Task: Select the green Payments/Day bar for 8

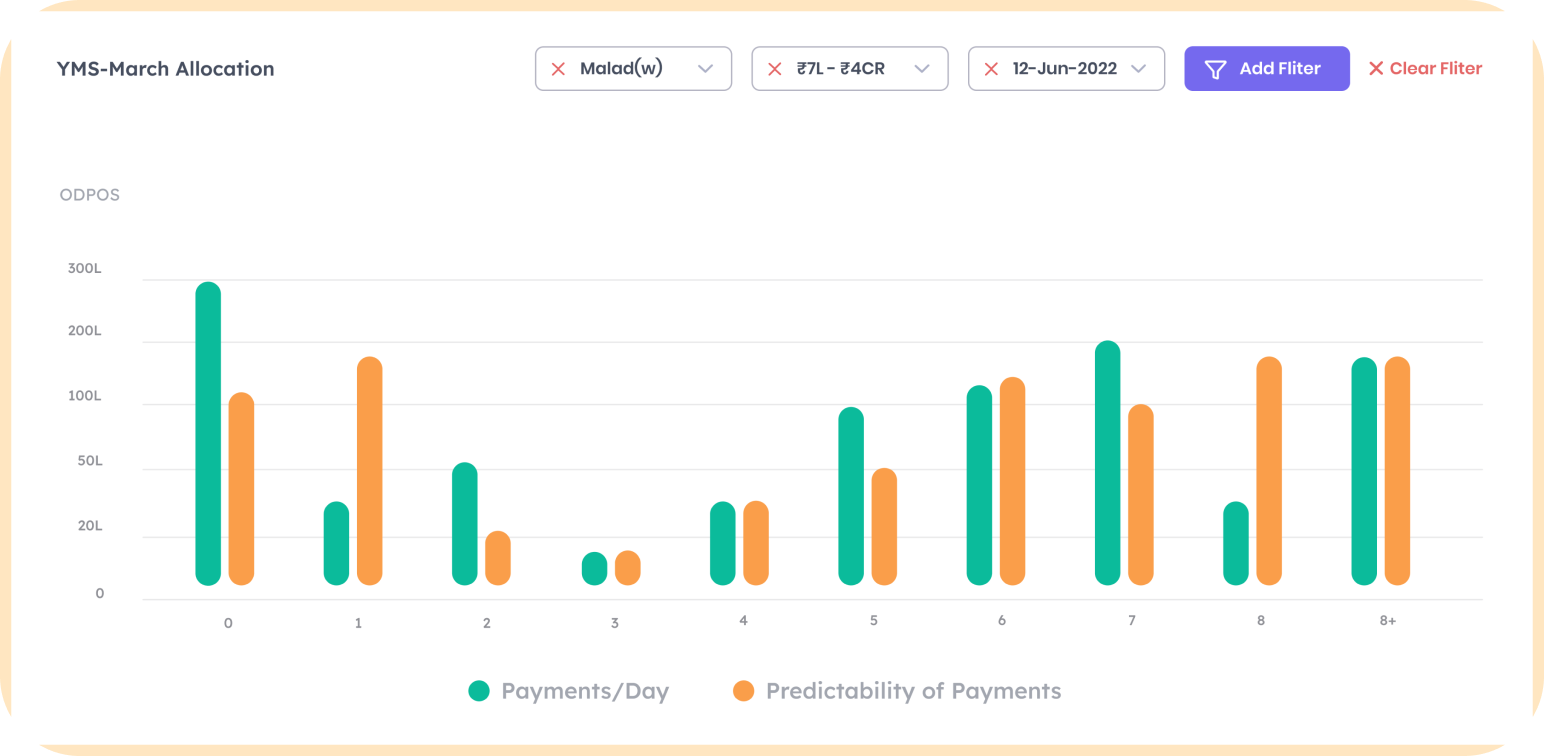Action: [1236, 543]
